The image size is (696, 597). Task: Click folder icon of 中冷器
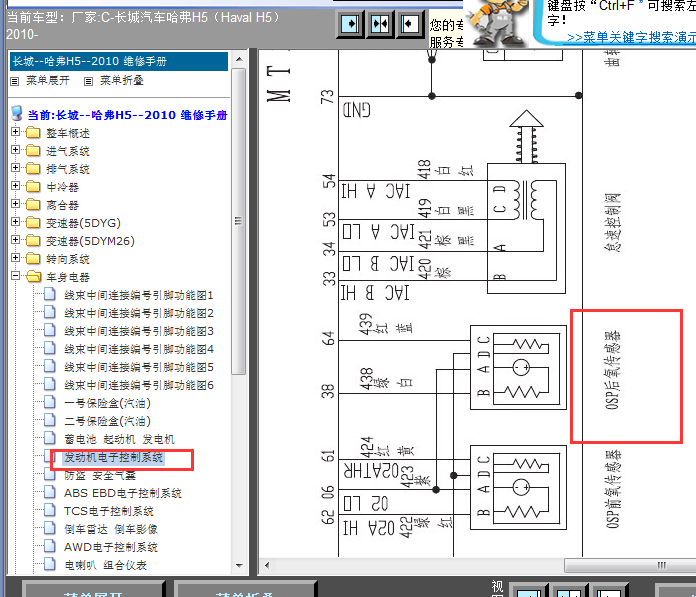[x=33, y=186]
